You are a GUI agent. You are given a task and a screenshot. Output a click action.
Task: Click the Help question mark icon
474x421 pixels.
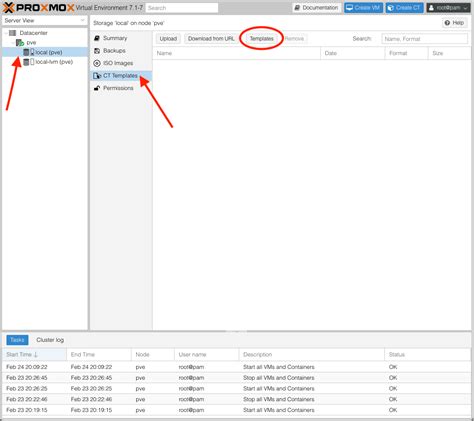click(x=447, y=23)
